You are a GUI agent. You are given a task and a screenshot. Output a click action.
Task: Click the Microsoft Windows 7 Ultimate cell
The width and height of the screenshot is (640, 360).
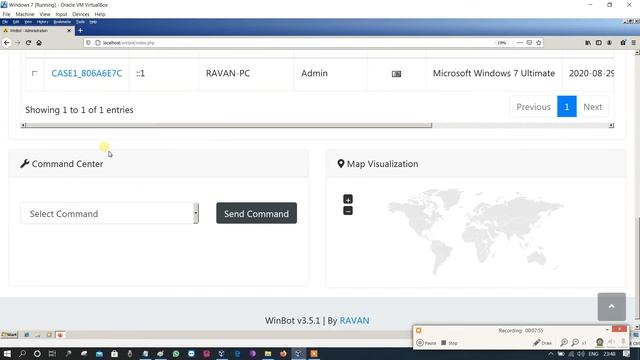click(494, 73)
